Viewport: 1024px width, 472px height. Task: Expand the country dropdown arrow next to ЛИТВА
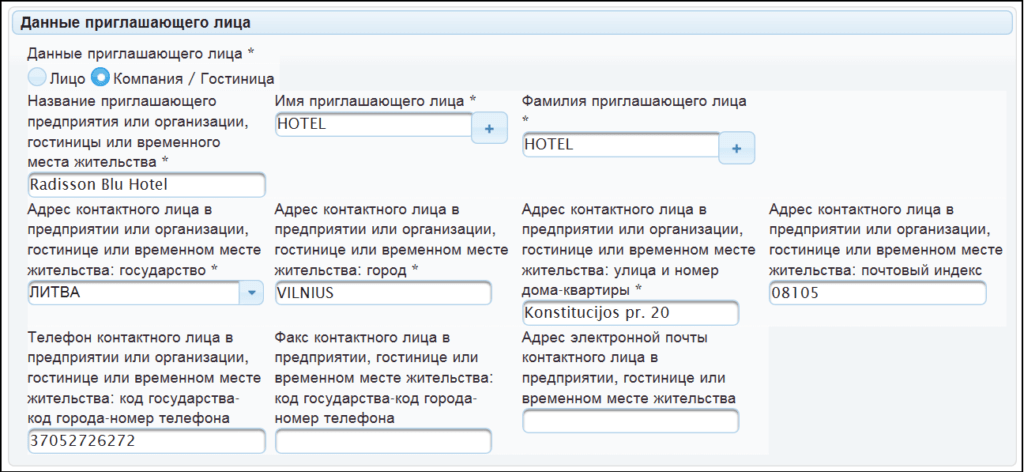click(251, 293)
